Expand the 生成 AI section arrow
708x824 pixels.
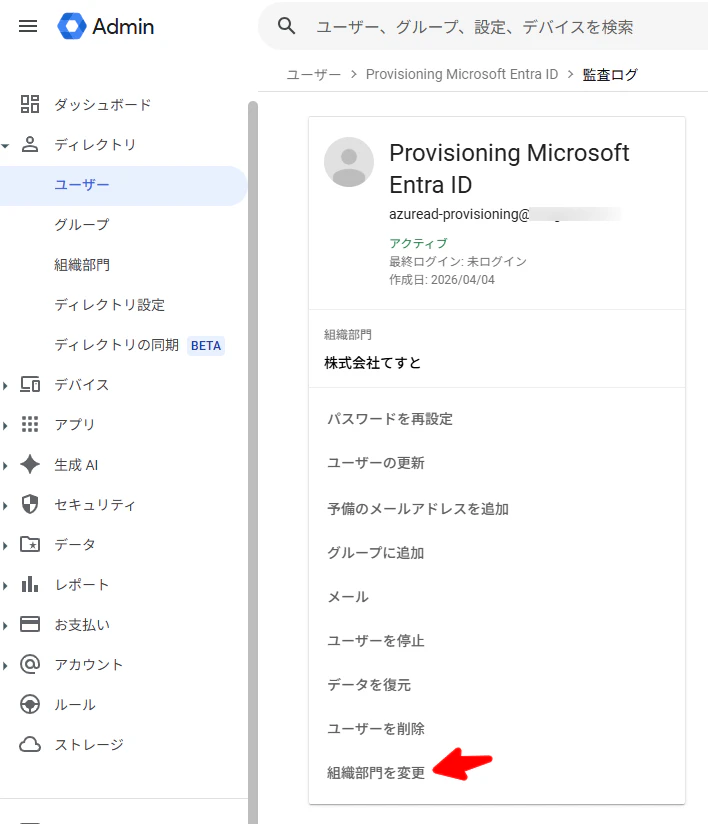(x=5, y=466)
